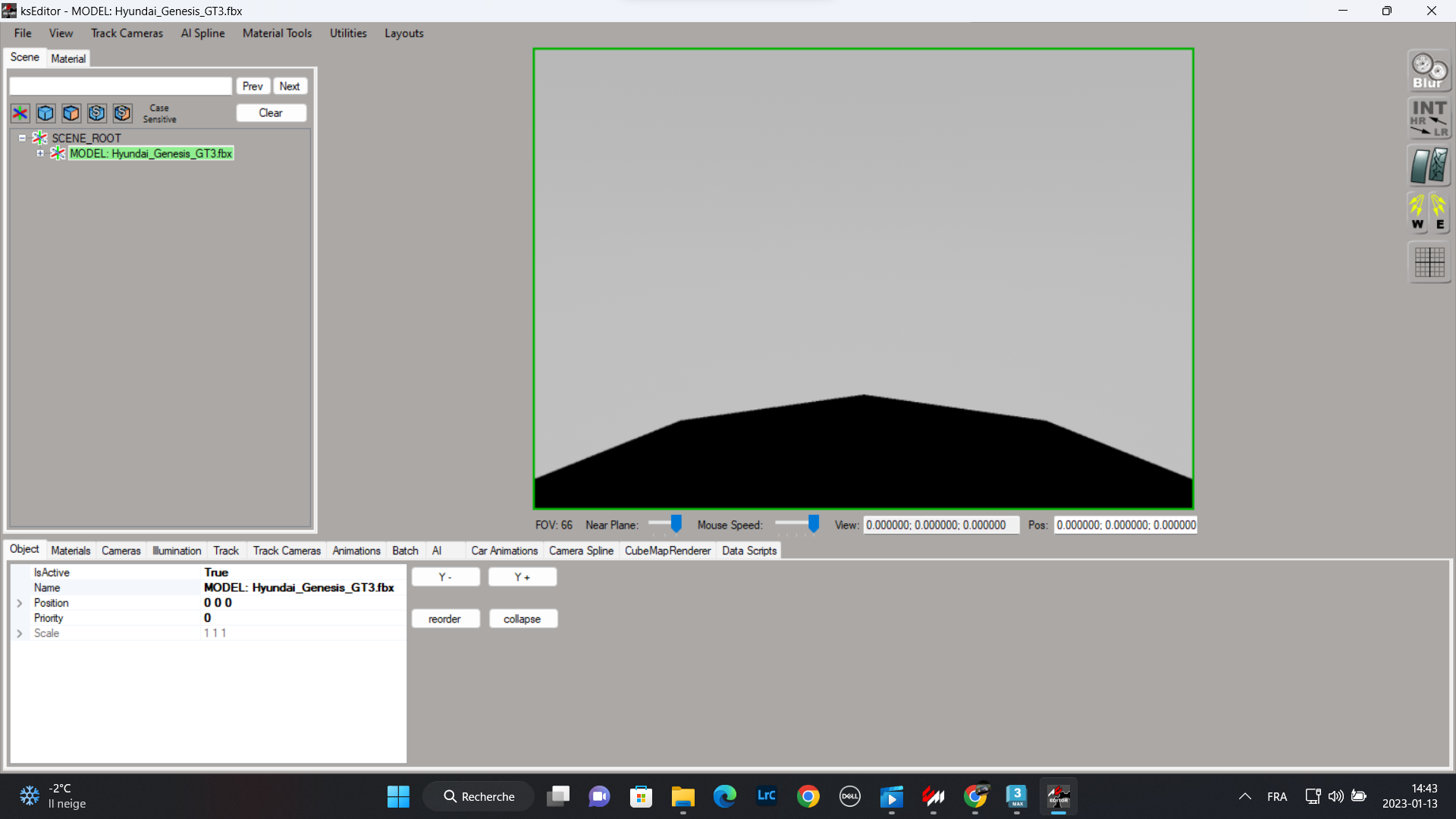Click the reorder button
Image resolution: width=1456 pixels, height=819 pixels.
tap(445, 619)
